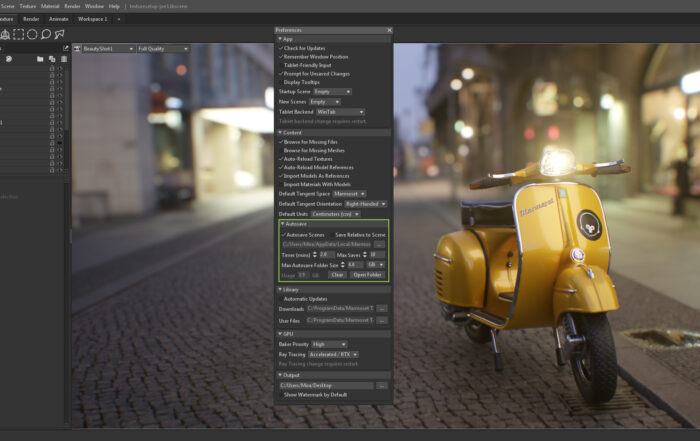Open the autosave size unit dropdown

click(375, 265)
